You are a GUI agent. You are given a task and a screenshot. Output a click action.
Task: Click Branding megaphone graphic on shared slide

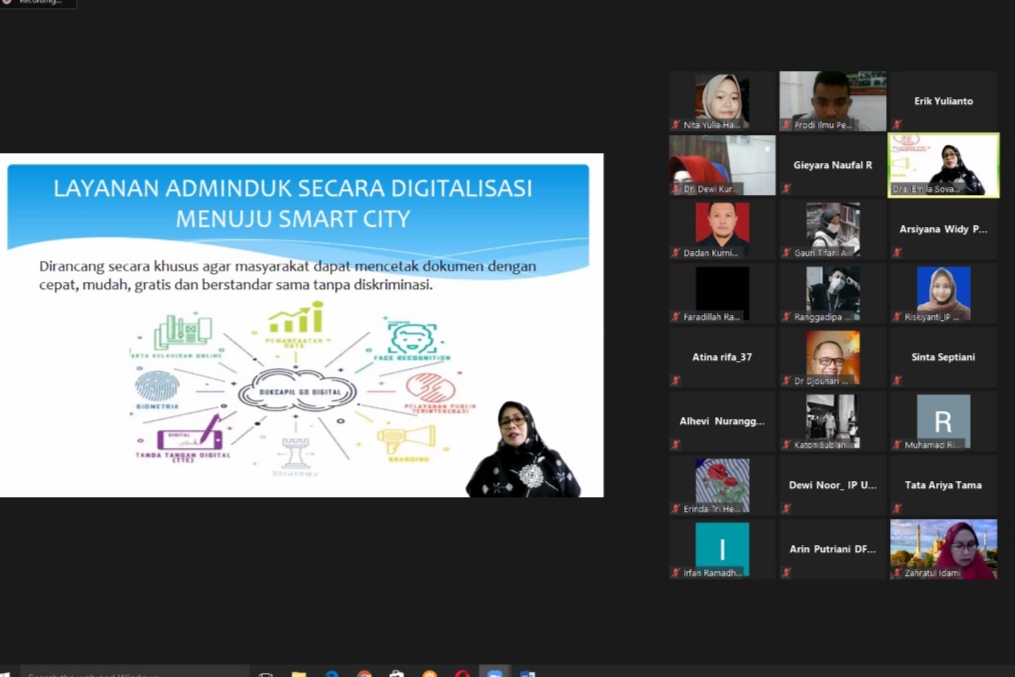point(407,444)
